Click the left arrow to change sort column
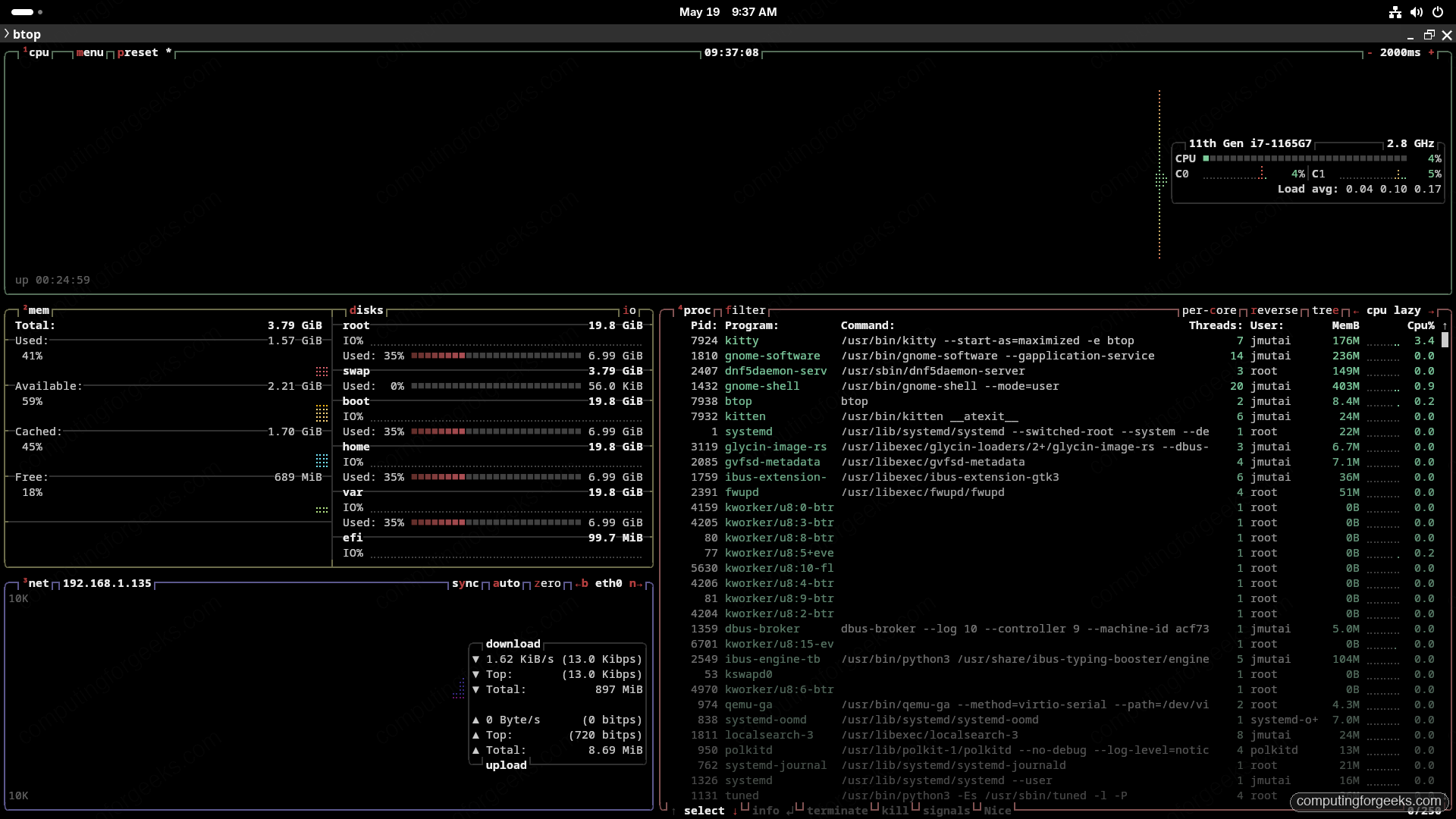Image resolution: width=1456 pixels, height=819 pixels. click(x=1356, y=310)
